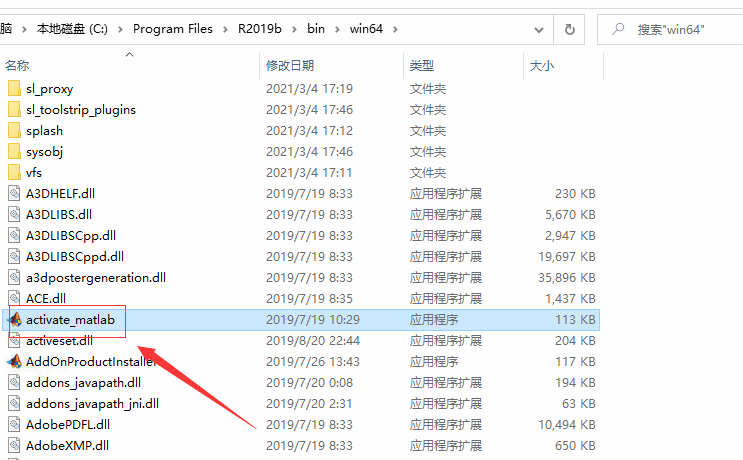Image resolution: width=743 pixels, height=460 pixels.
Task: Navigate to bin breadcrumb
Action: tap(316, 29)
